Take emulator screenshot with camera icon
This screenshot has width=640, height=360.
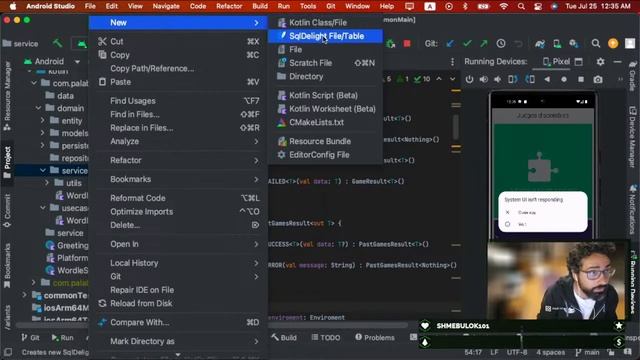598,79
